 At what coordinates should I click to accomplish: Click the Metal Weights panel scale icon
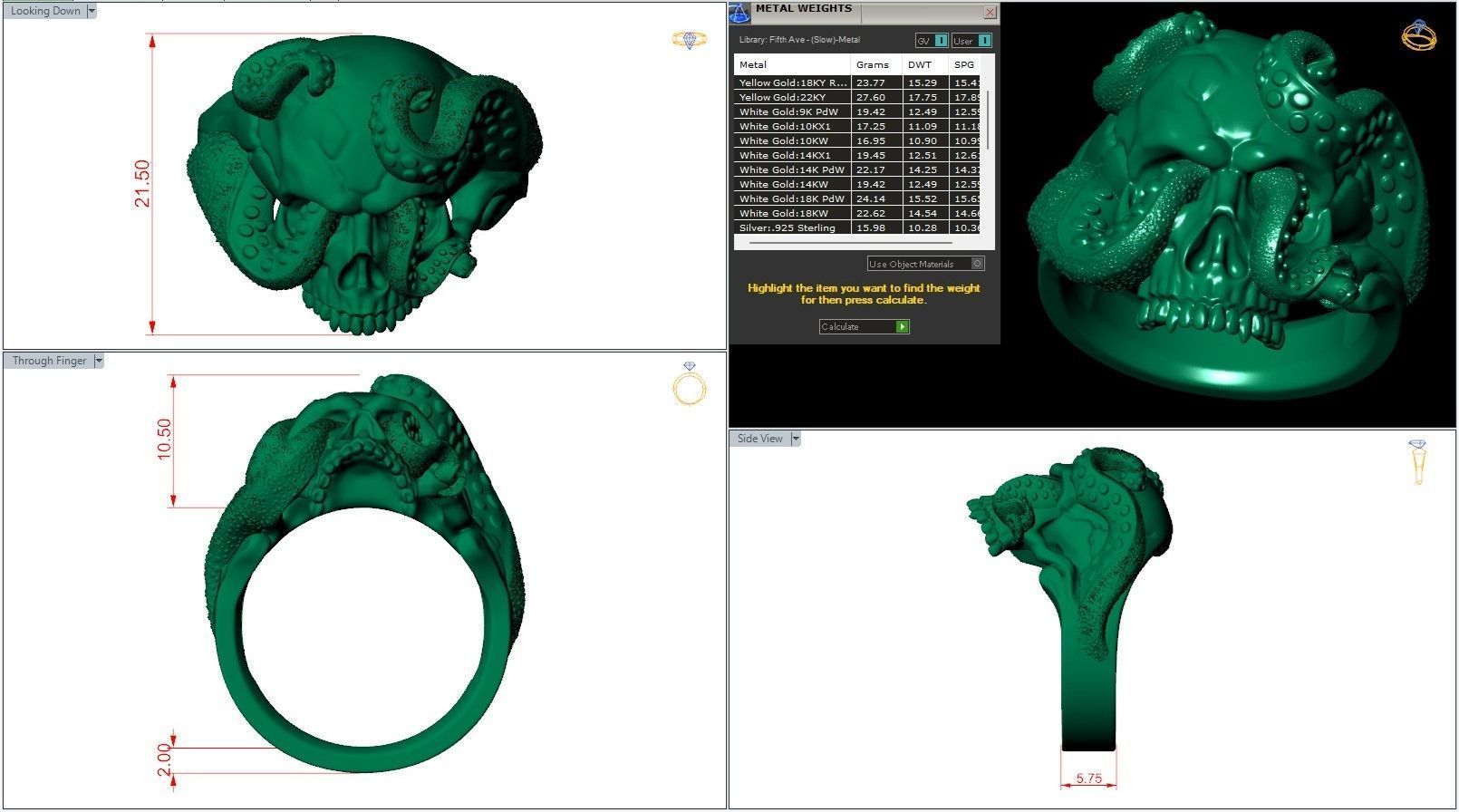[x=740, y=13]
